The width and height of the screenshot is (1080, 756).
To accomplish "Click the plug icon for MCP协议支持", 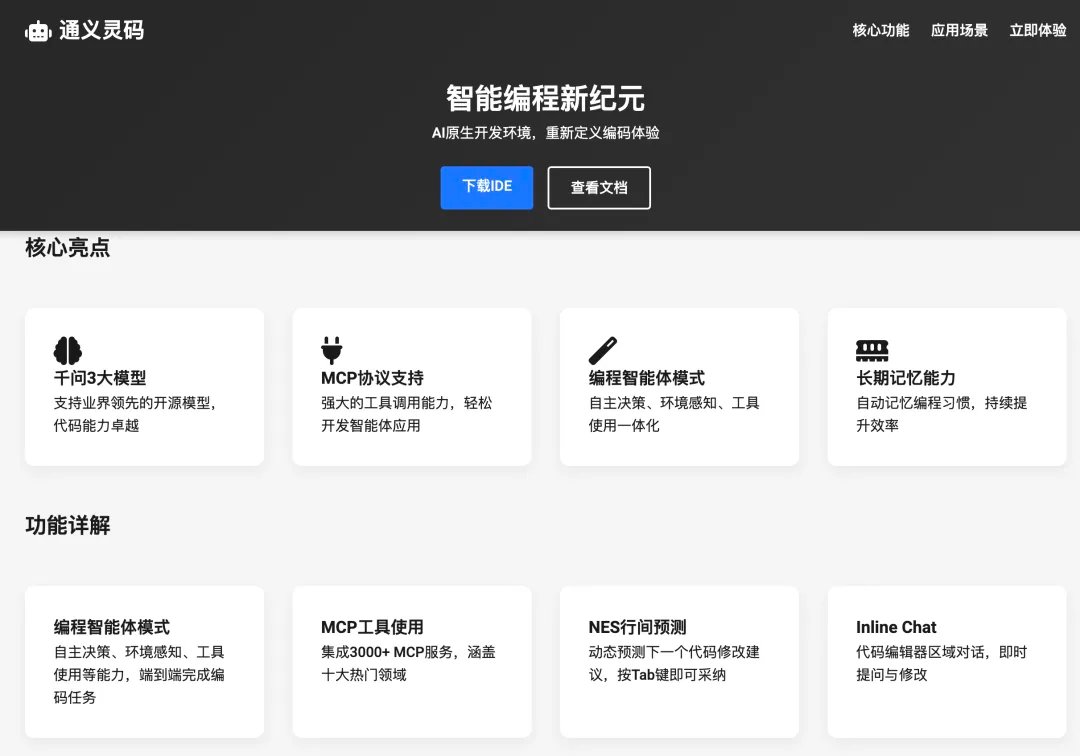I will [x=332, y=350].
